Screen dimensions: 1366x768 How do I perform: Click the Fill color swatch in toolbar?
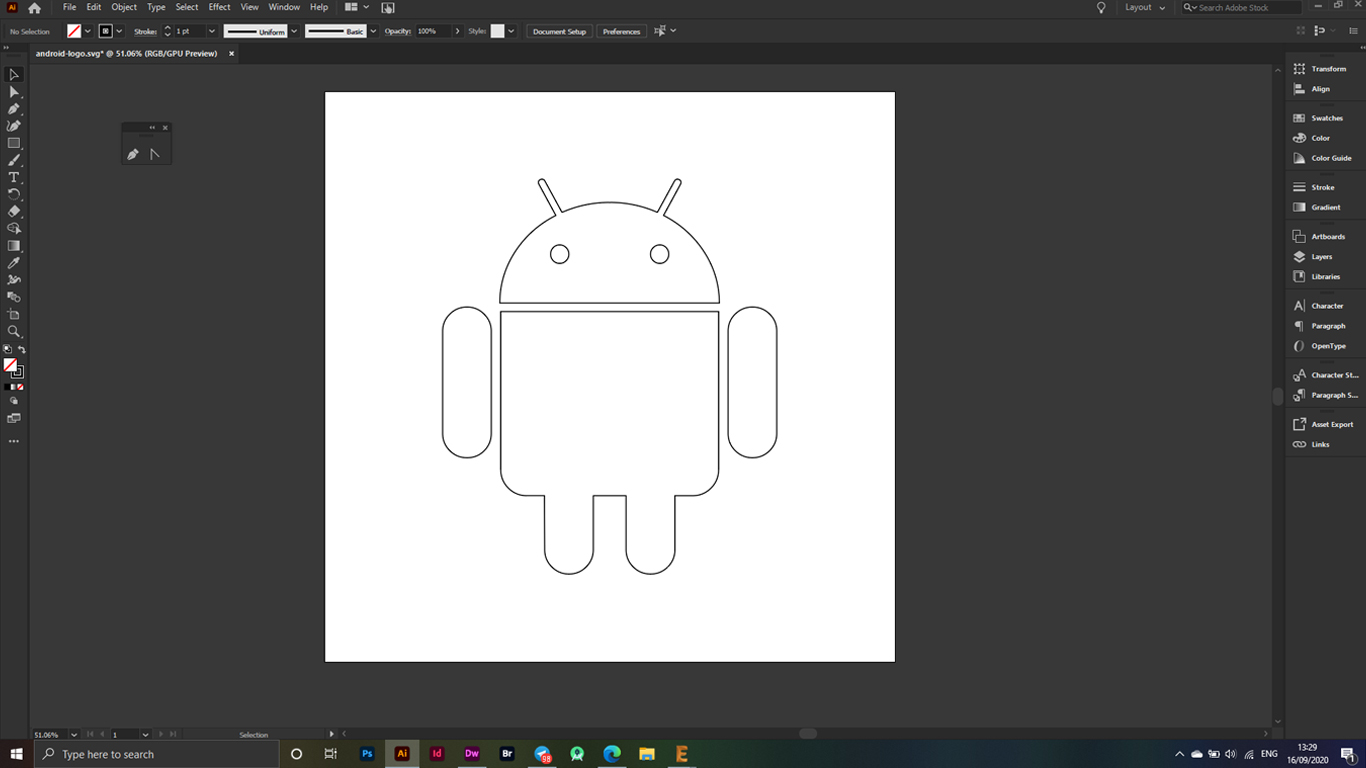(x=10, y=365)
